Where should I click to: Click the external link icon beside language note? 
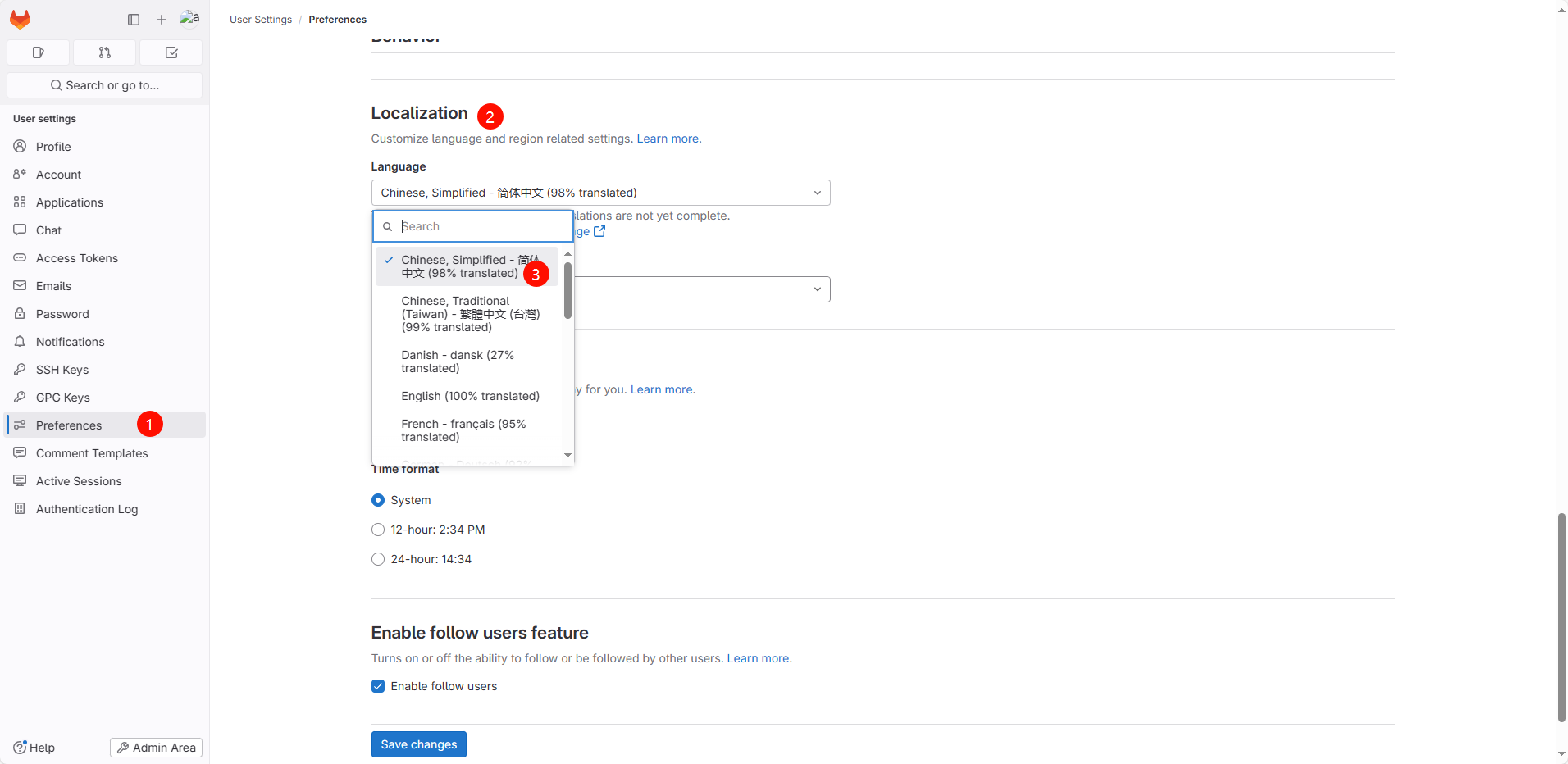(599, 232)
